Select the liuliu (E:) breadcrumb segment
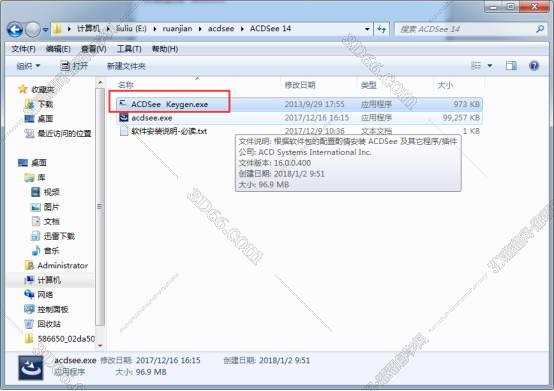 (131, 29)
